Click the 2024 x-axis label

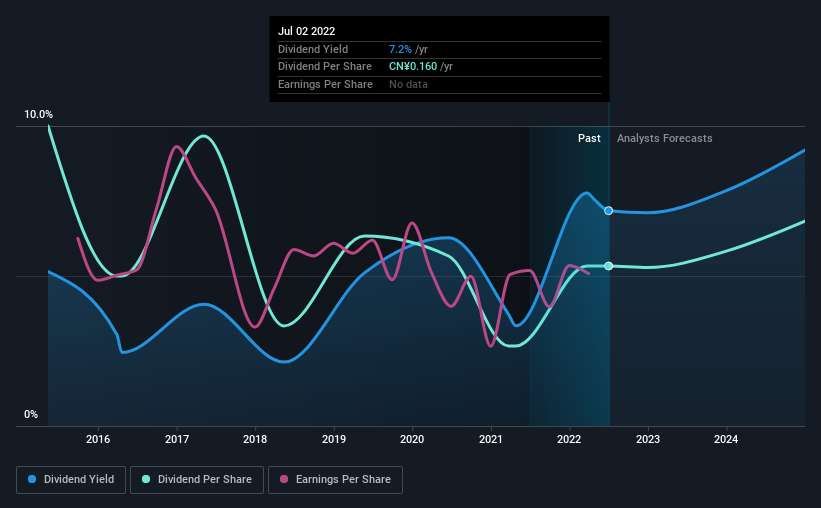pos(726,439)
